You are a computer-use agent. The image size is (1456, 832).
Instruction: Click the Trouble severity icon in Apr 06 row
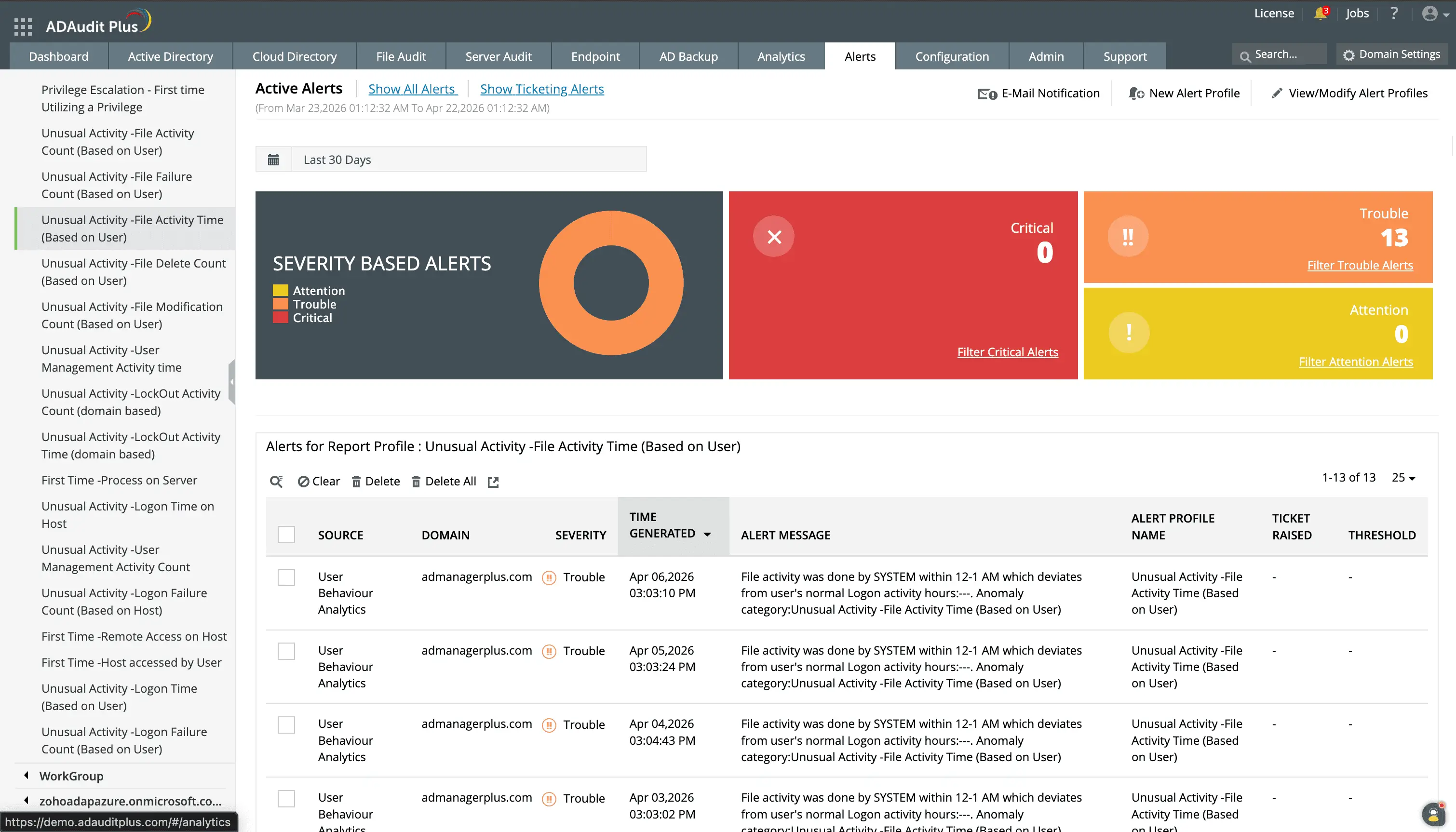pyautogui.click(x=549, y=577)
